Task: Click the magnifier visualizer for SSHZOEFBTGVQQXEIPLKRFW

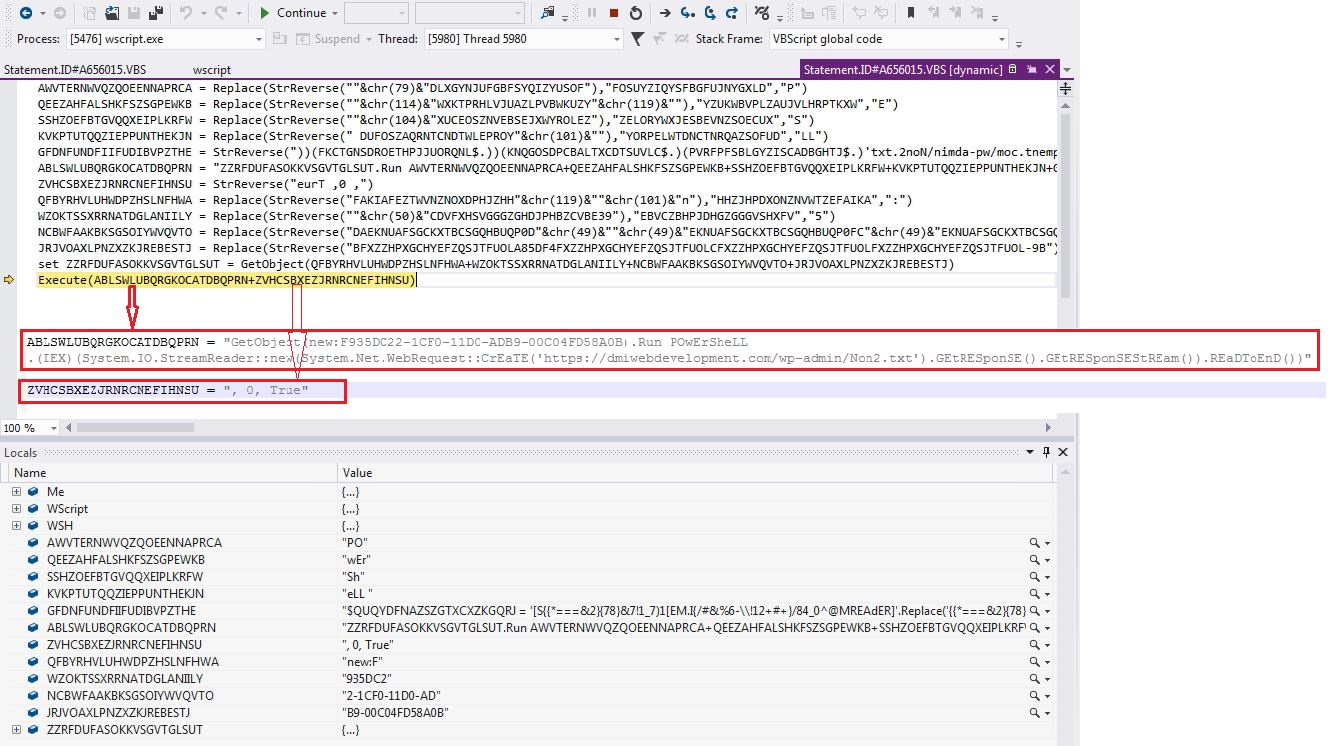Action: [1035, 576]
